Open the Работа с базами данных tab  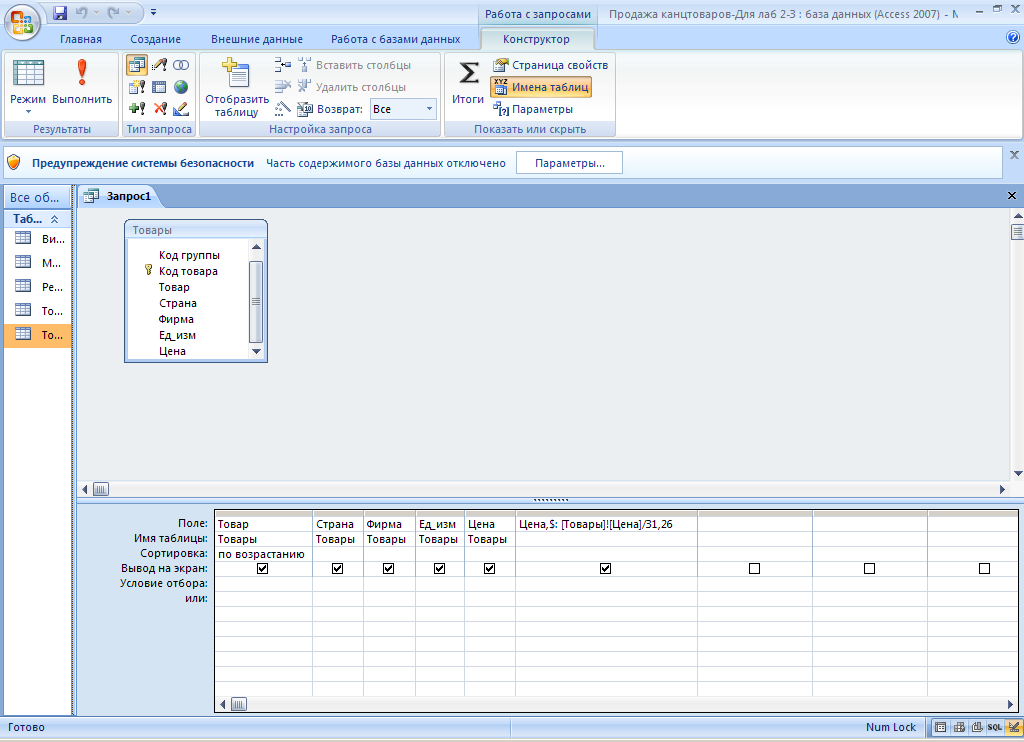[395, 39]
